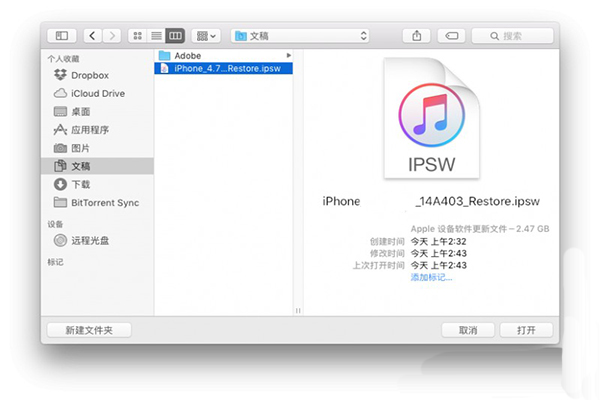Select 文稿 in the sidebar

97,166
